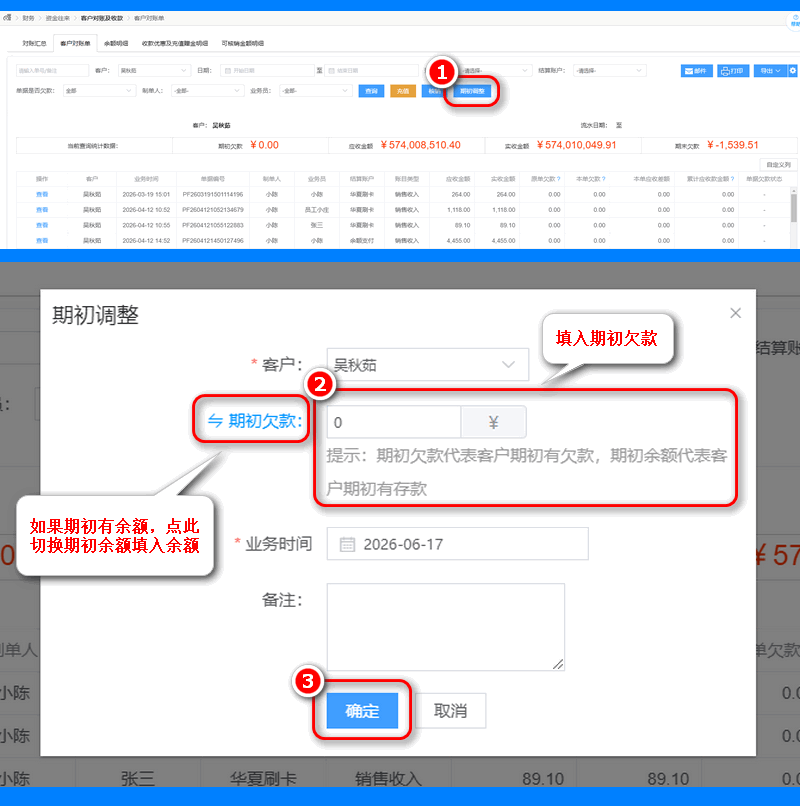Click the 应收金额 column header
800x806 pixels.
pyautogui.click(x=458, y=179)
